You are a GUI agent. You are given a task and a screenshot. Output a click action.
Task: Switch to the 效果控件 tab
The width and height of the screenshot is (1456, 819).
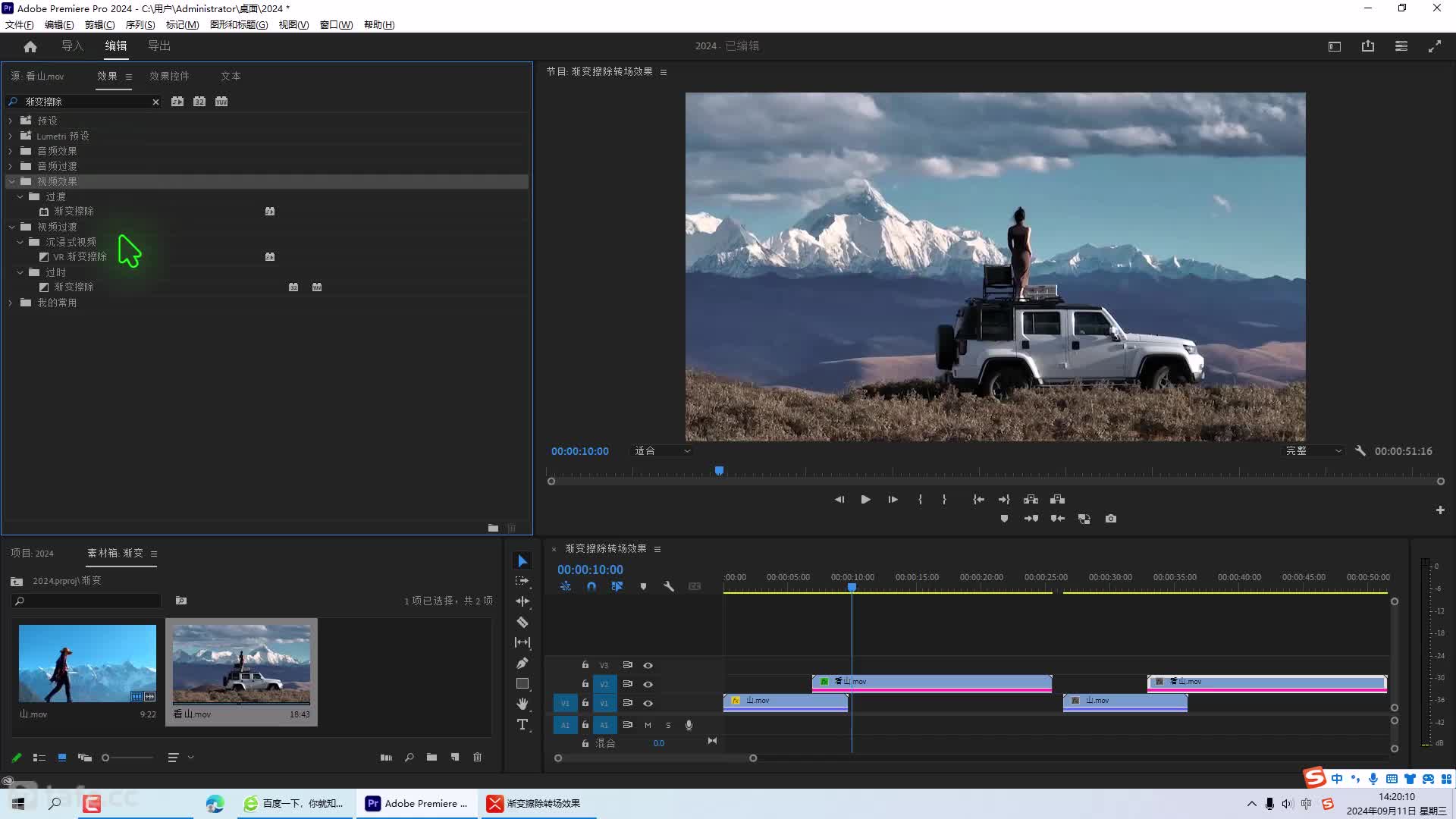[169, 76]
